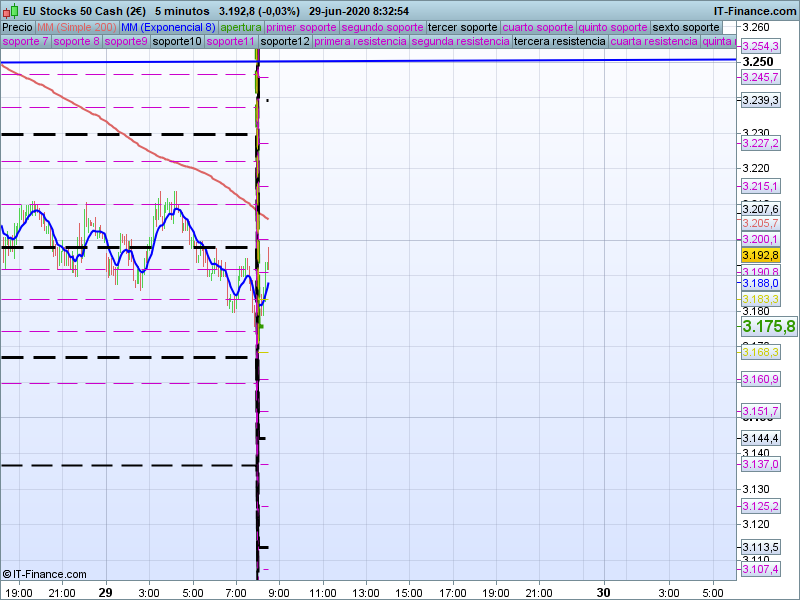800x600 pixels.
Task: Click the tercer soporte legend label
Action: click(462, 27)
